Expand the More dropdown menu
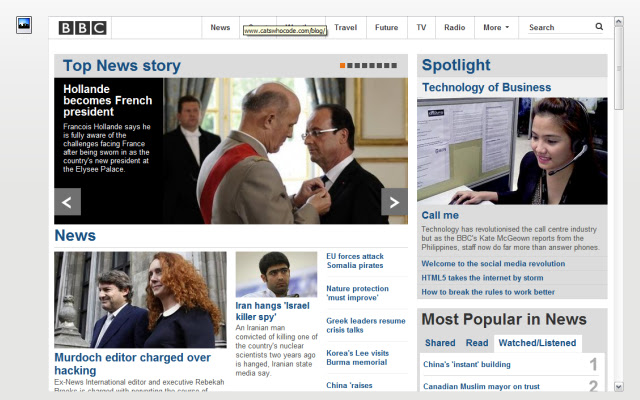Screen dimensions: 640x400 click(496, 27)
